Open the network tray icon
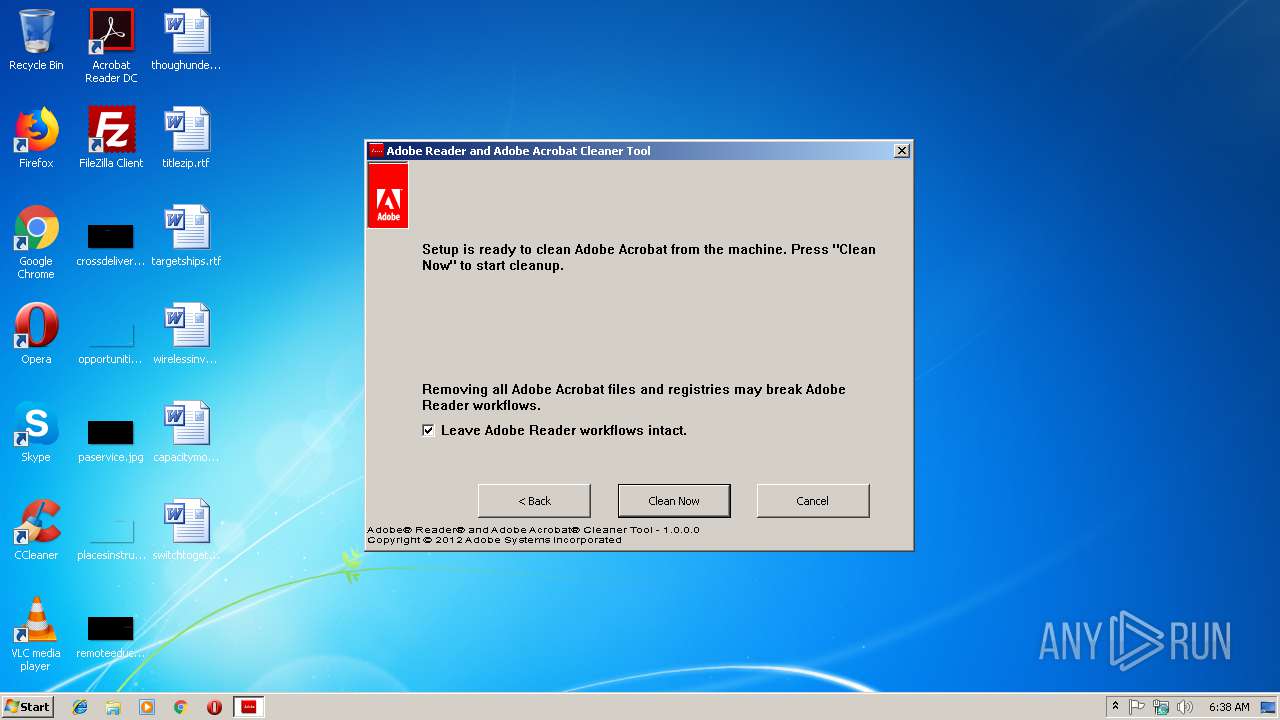 tap(1161, 707)
